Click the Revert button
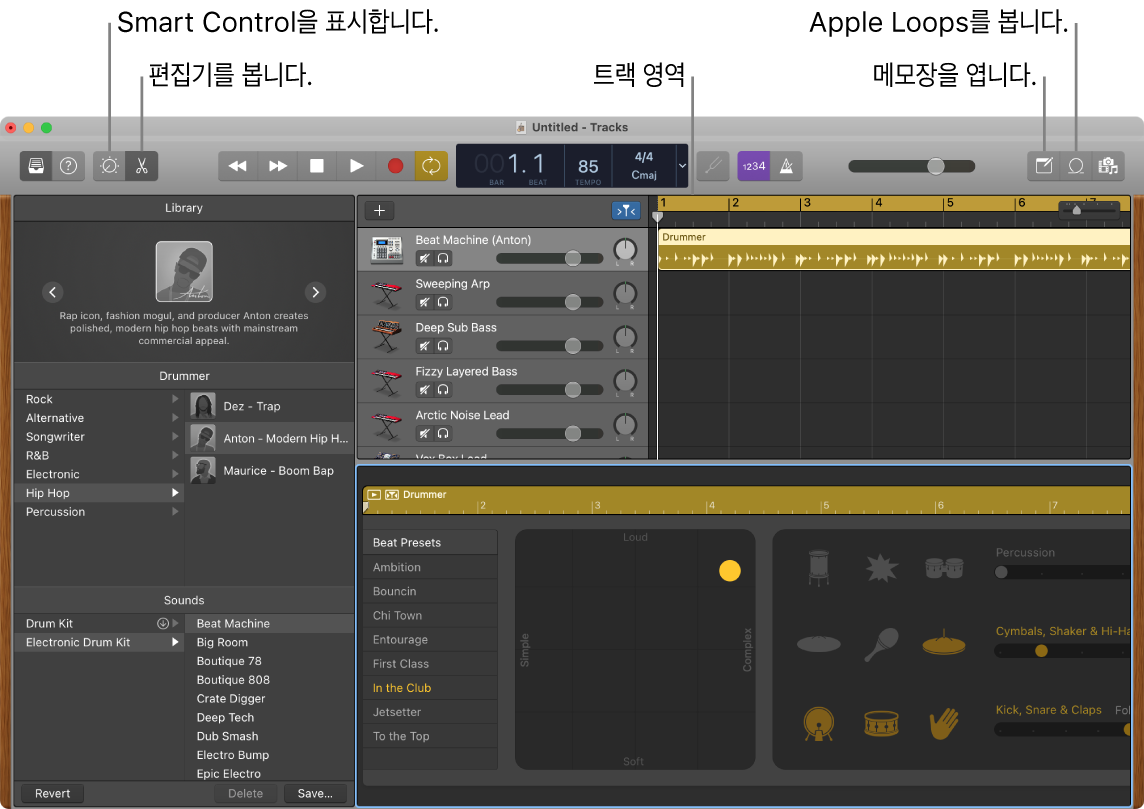Image resolution: width=1144 pixels, height=809 pixels. (50, 792)
